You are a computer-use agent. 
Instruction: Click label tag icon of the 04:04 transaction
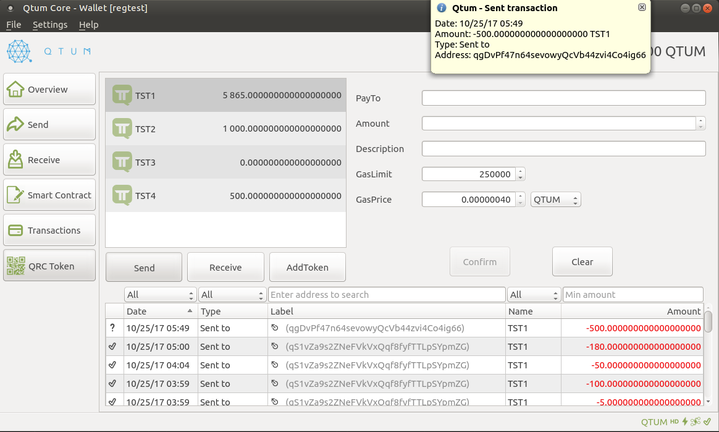275,365
